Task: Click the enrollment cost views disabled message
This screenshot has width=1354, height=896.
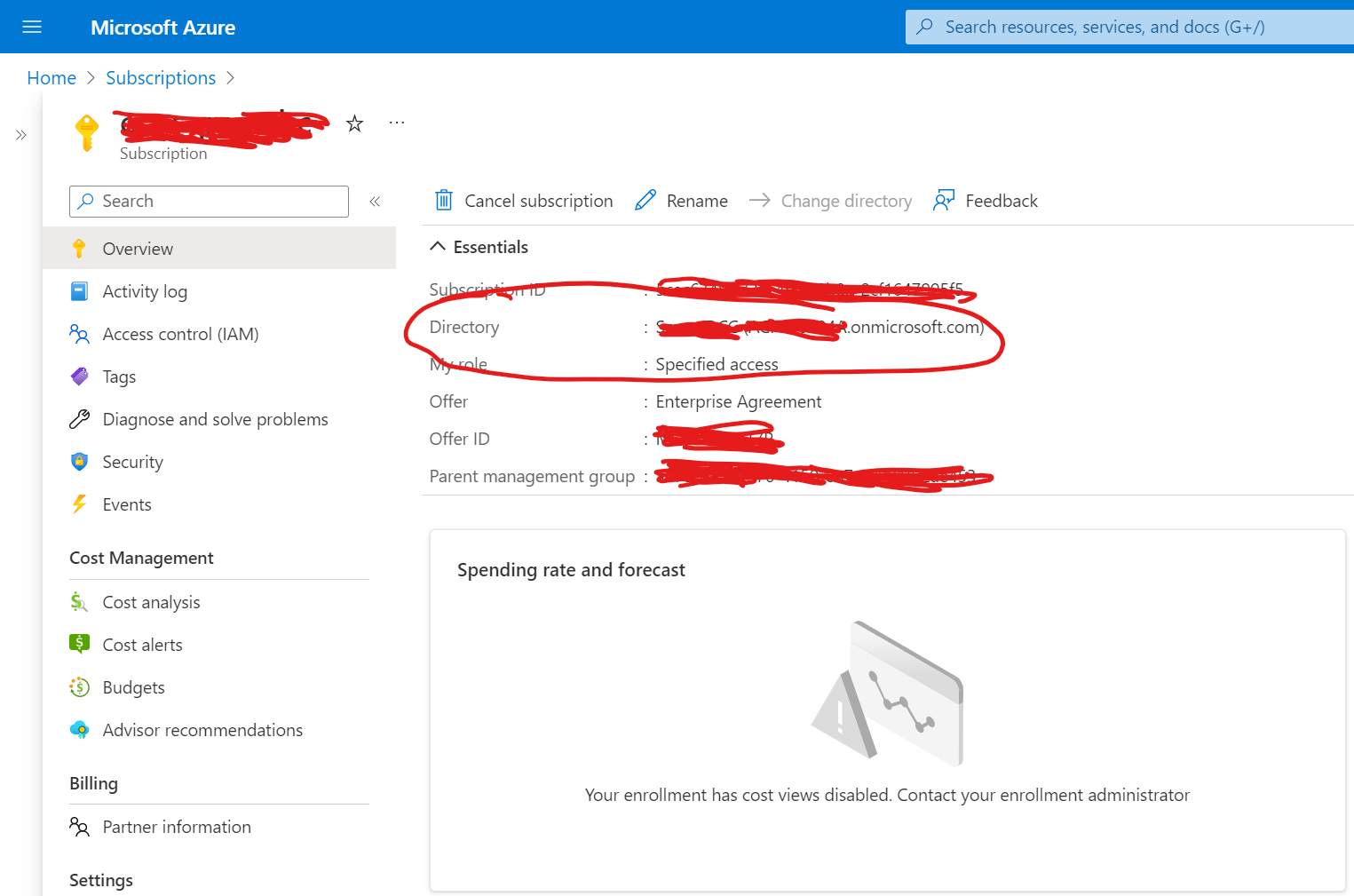Action: point(887,795)
